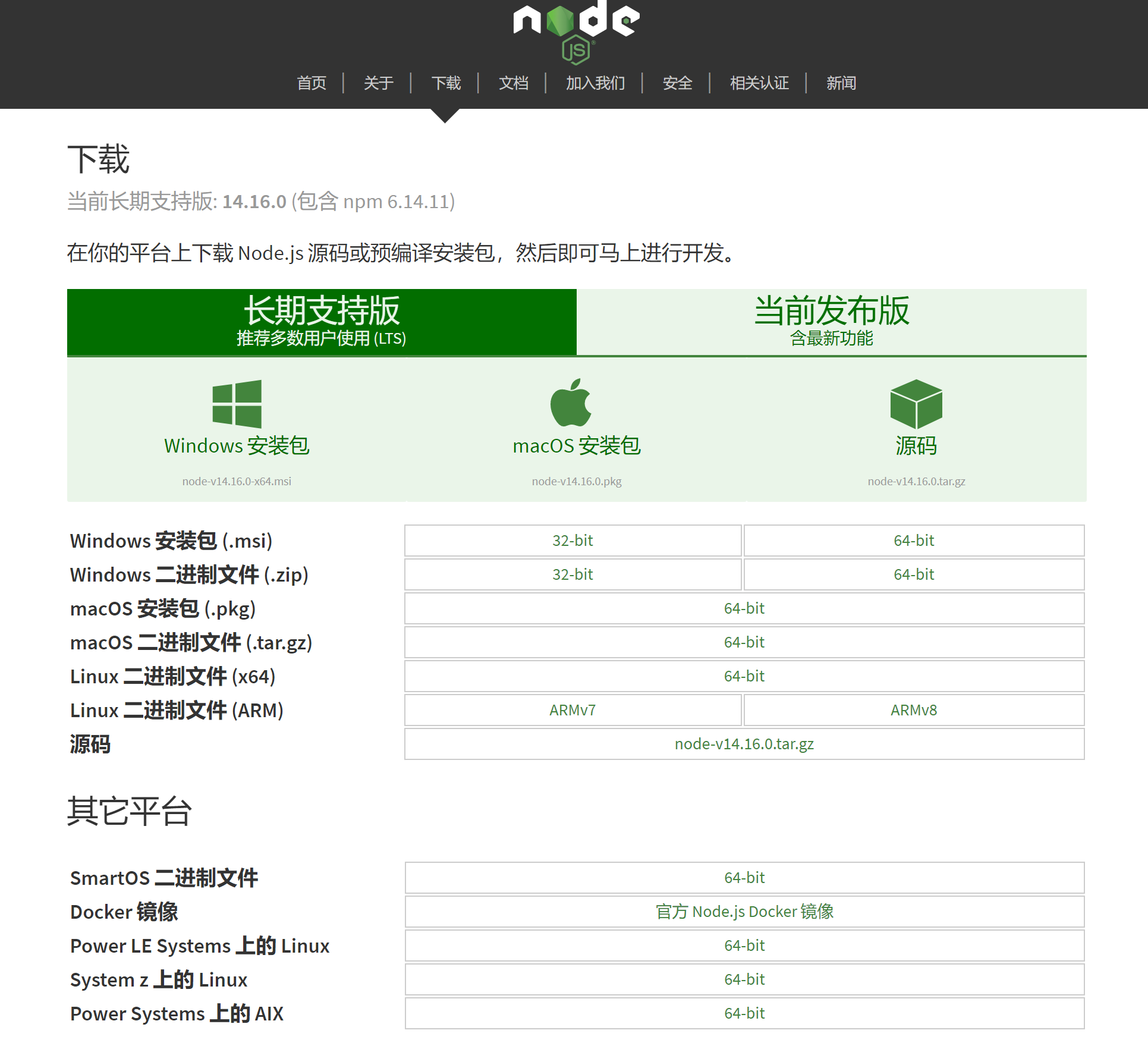
Task: Download Power Systems AIX 64-bit binary
Action: pos(744,1013)
